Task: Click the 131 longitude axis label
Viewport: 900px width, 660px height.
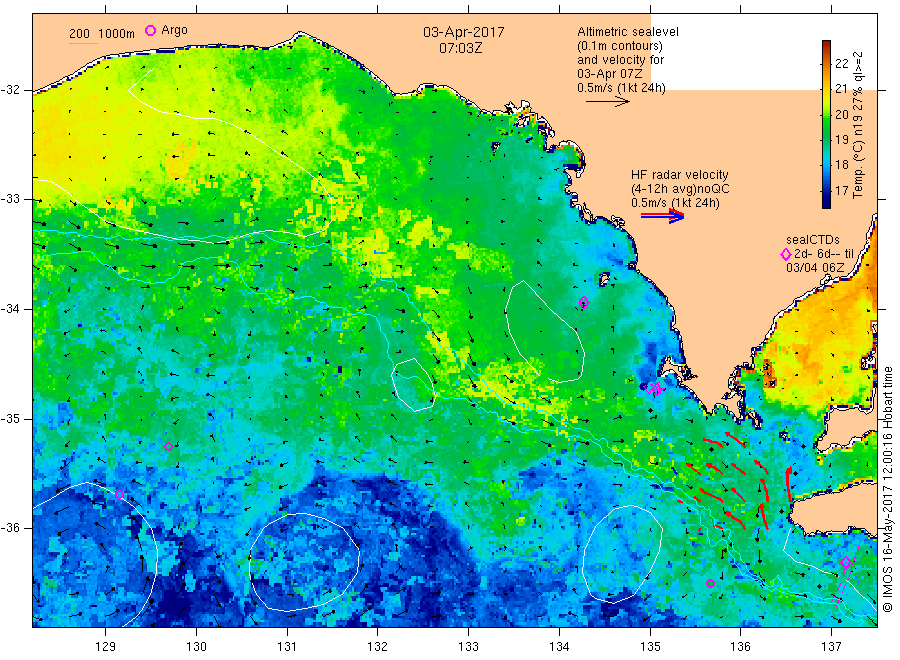Action: [287, 647]
